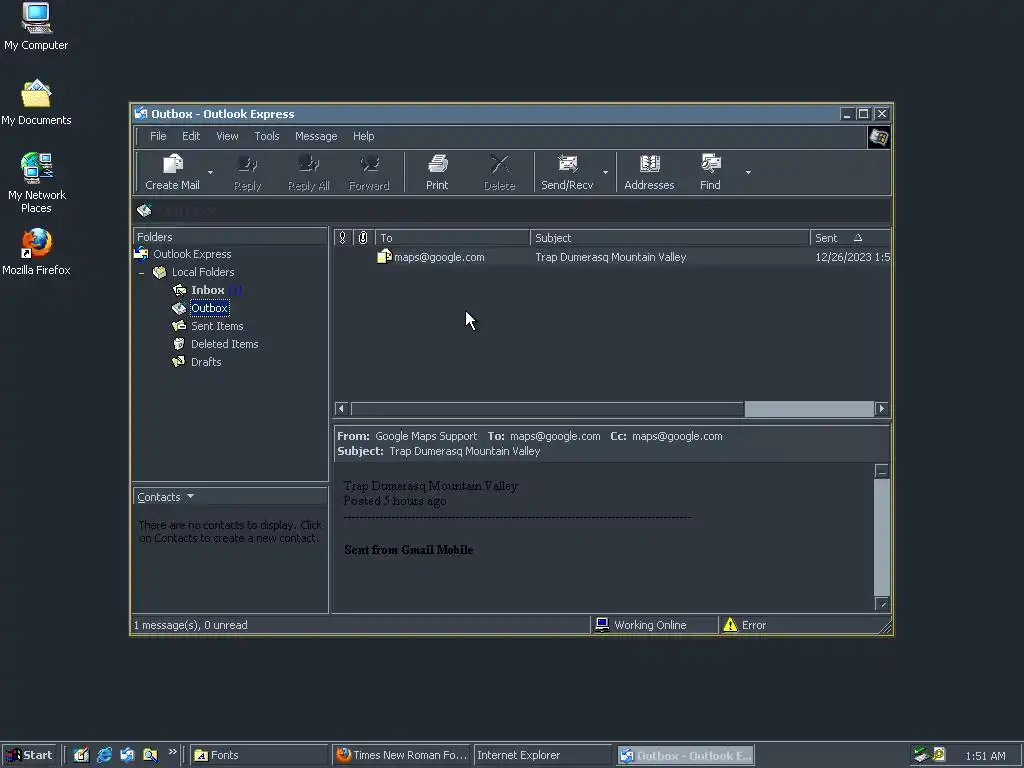Screen dimensions: 1024x768
Task: Open the Inbox folder
Action: point(208,290)
